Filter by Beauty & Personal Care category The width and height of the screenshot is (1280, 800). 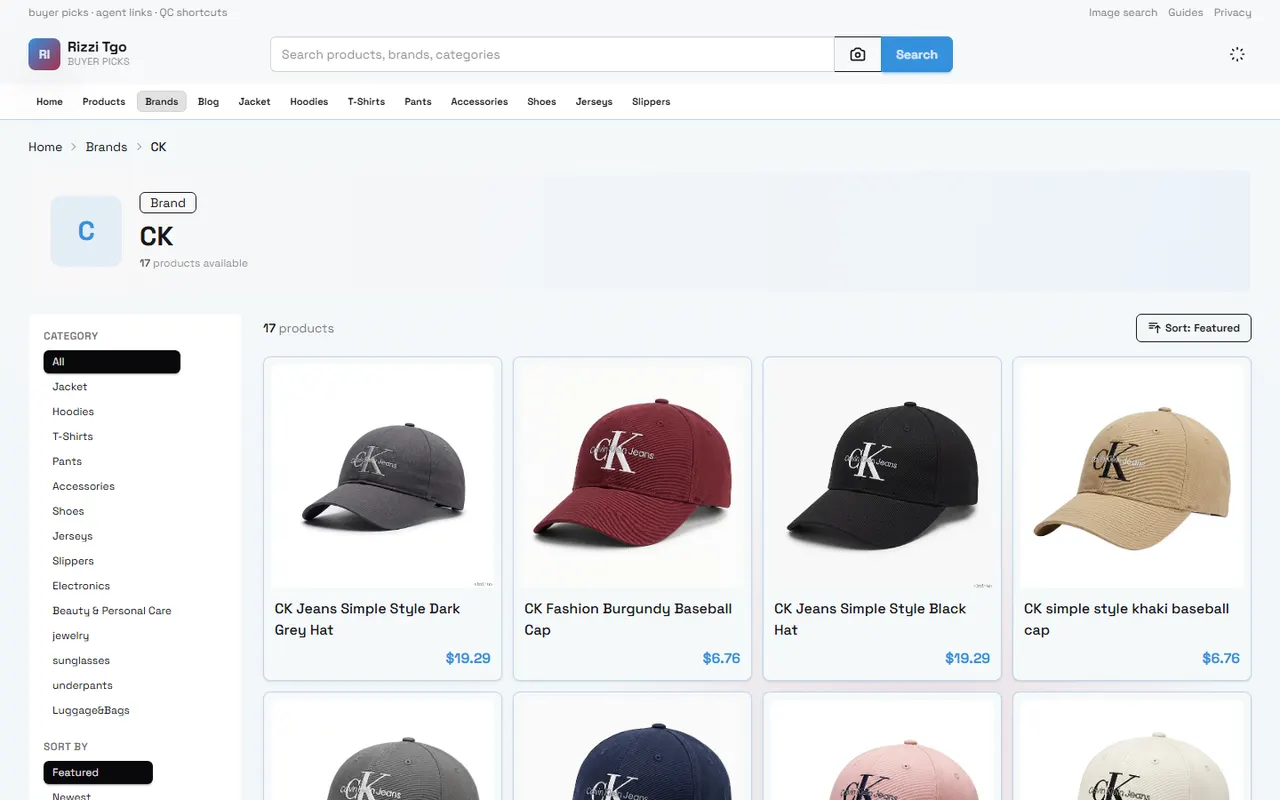[x=112, y=611]
